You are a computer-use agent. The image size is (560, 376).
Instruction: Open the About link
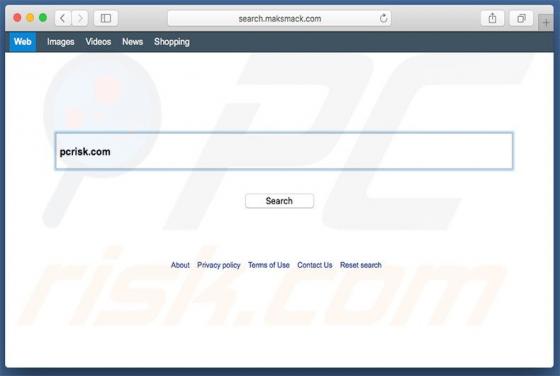point(180,265)
